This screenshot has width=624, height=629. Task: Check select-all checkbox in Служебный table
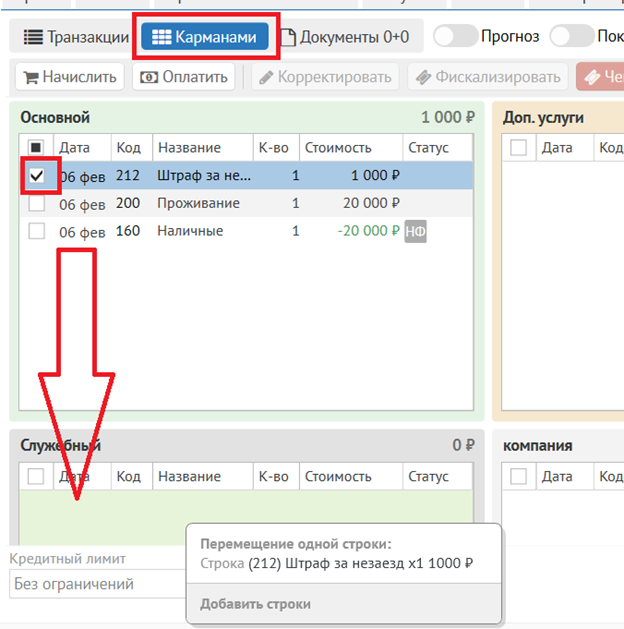coord(37,477)
